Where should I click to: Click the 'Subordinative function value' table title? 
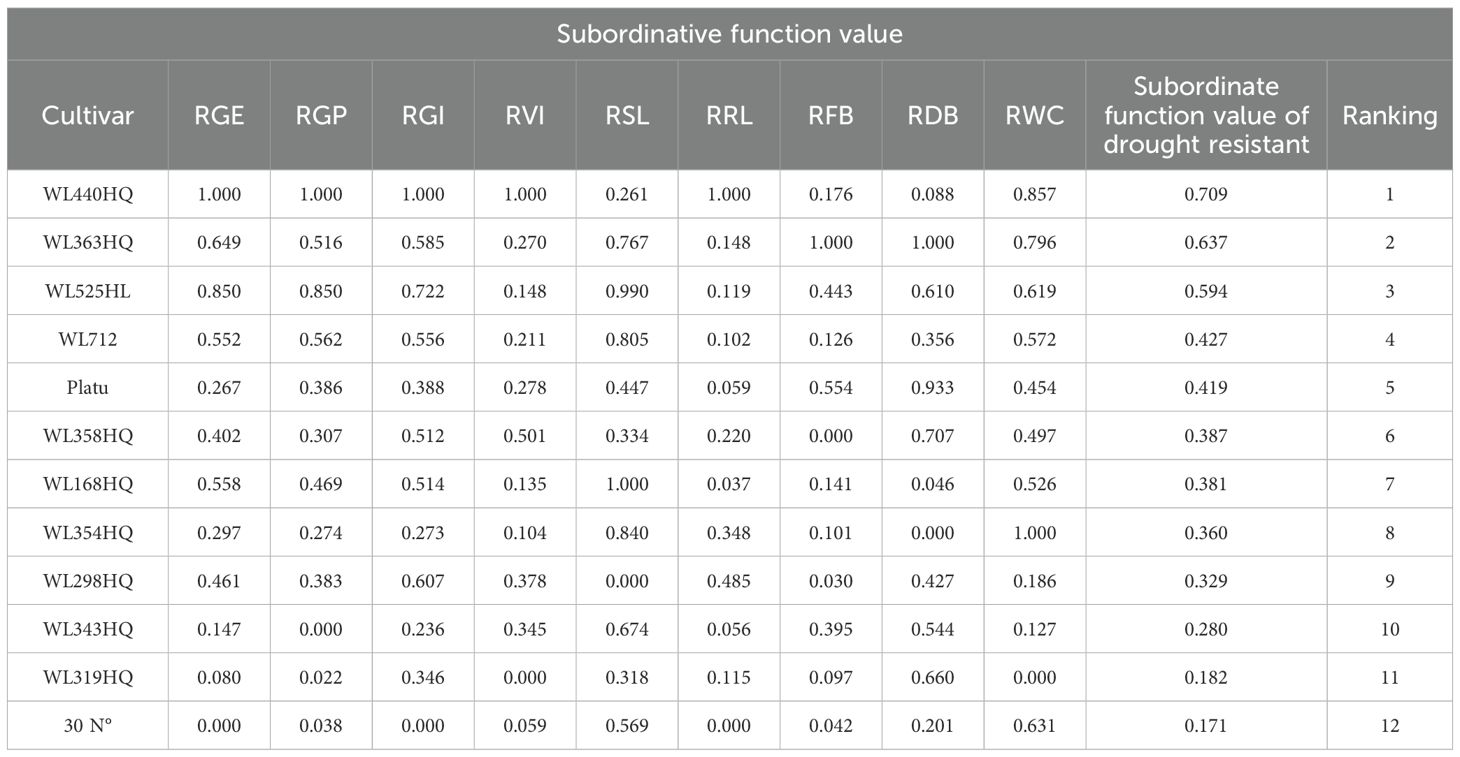pos(729,34)
